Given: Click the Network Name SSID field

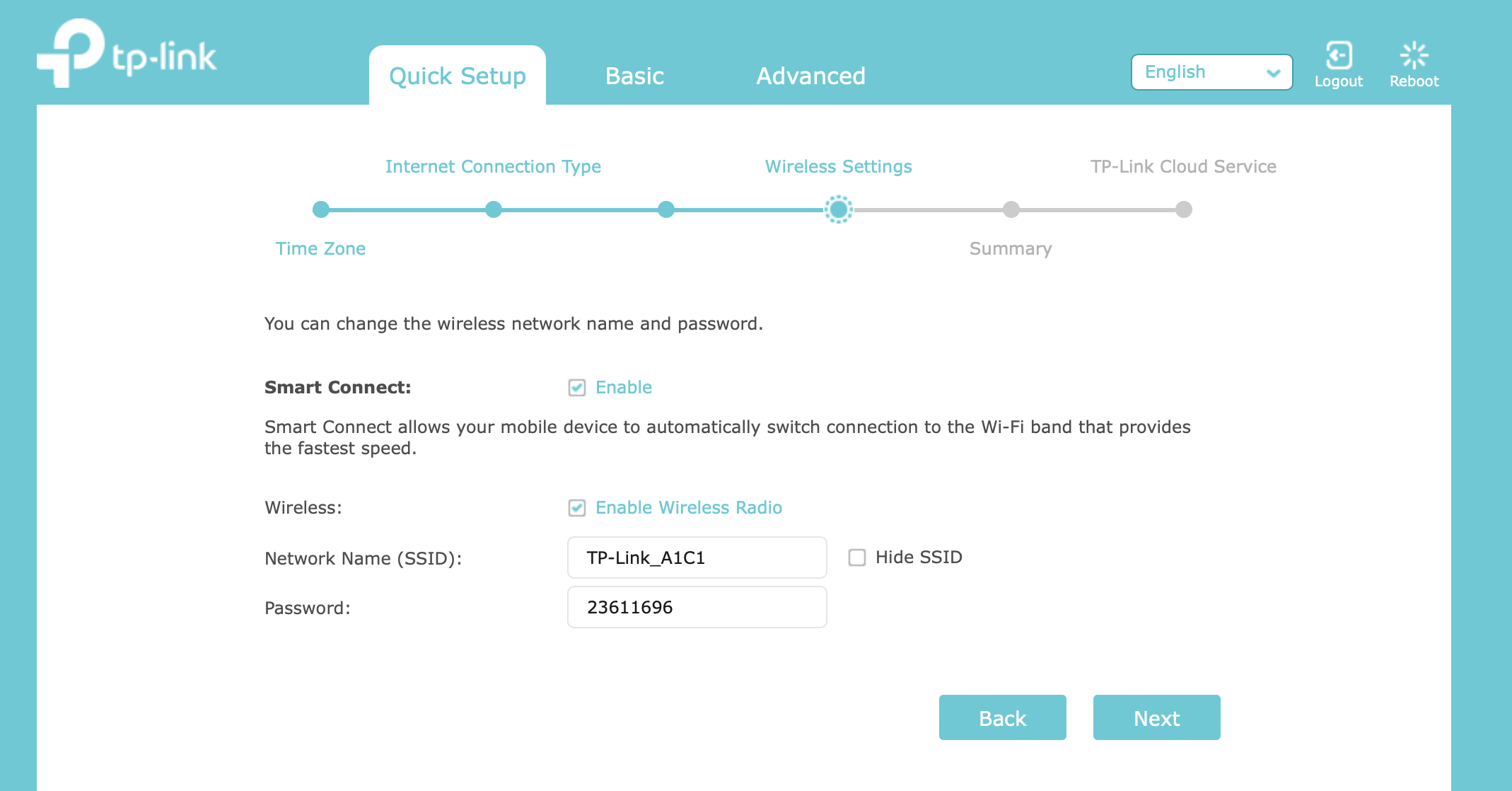Looking at the screenshot, I should tap(697, 558).
